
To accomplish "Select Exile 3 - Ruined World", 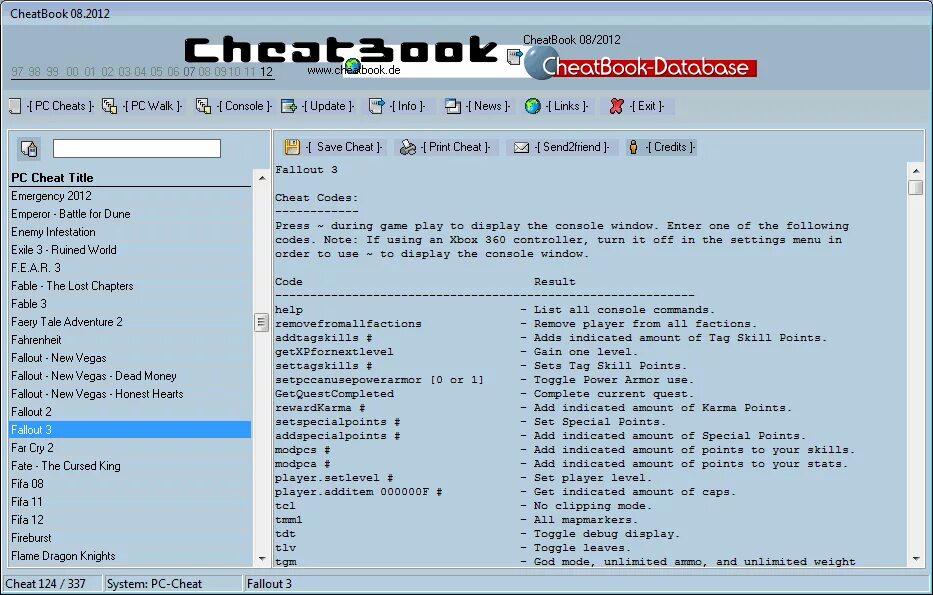I will [x=130, y=250].
